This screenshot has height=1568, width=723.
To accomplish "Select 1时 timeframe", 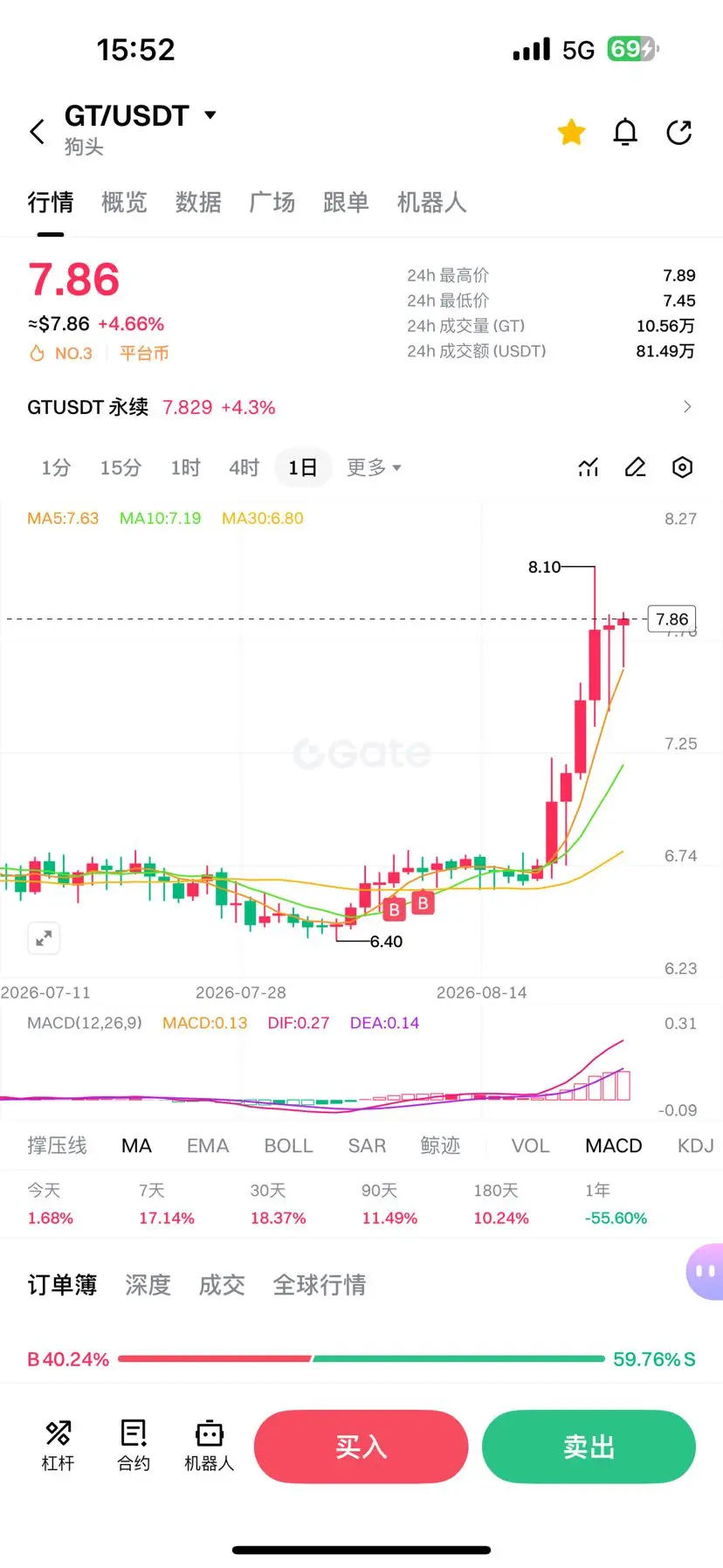I will [185, 467].
